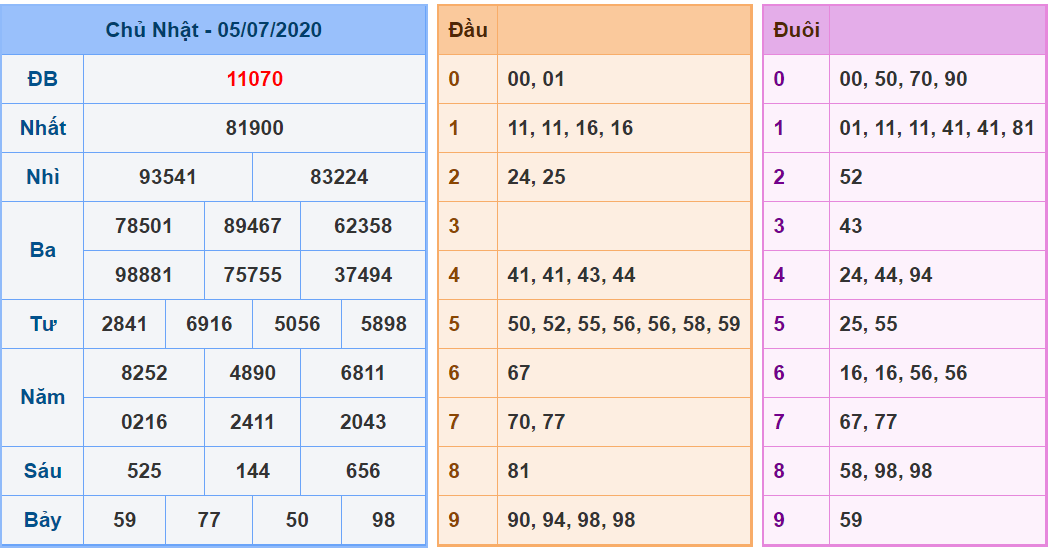Click the Chủ Nhật - 05/07/2020 date header
Viewport: 1049px width, 550px height.
(213, 30)
